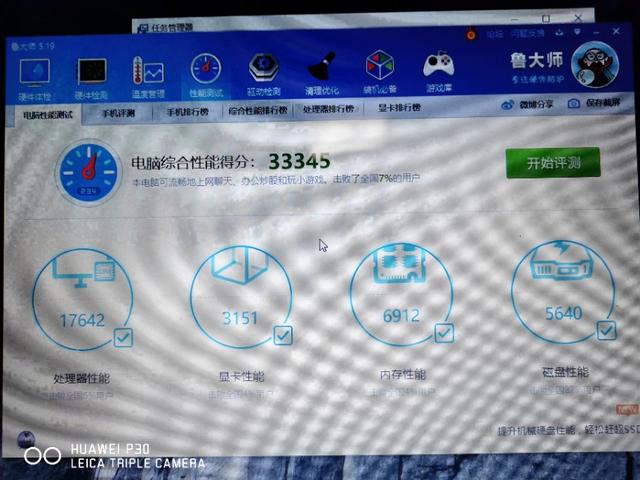Click the overall score 33345
The image size is (640, 480).
point(299,161)
